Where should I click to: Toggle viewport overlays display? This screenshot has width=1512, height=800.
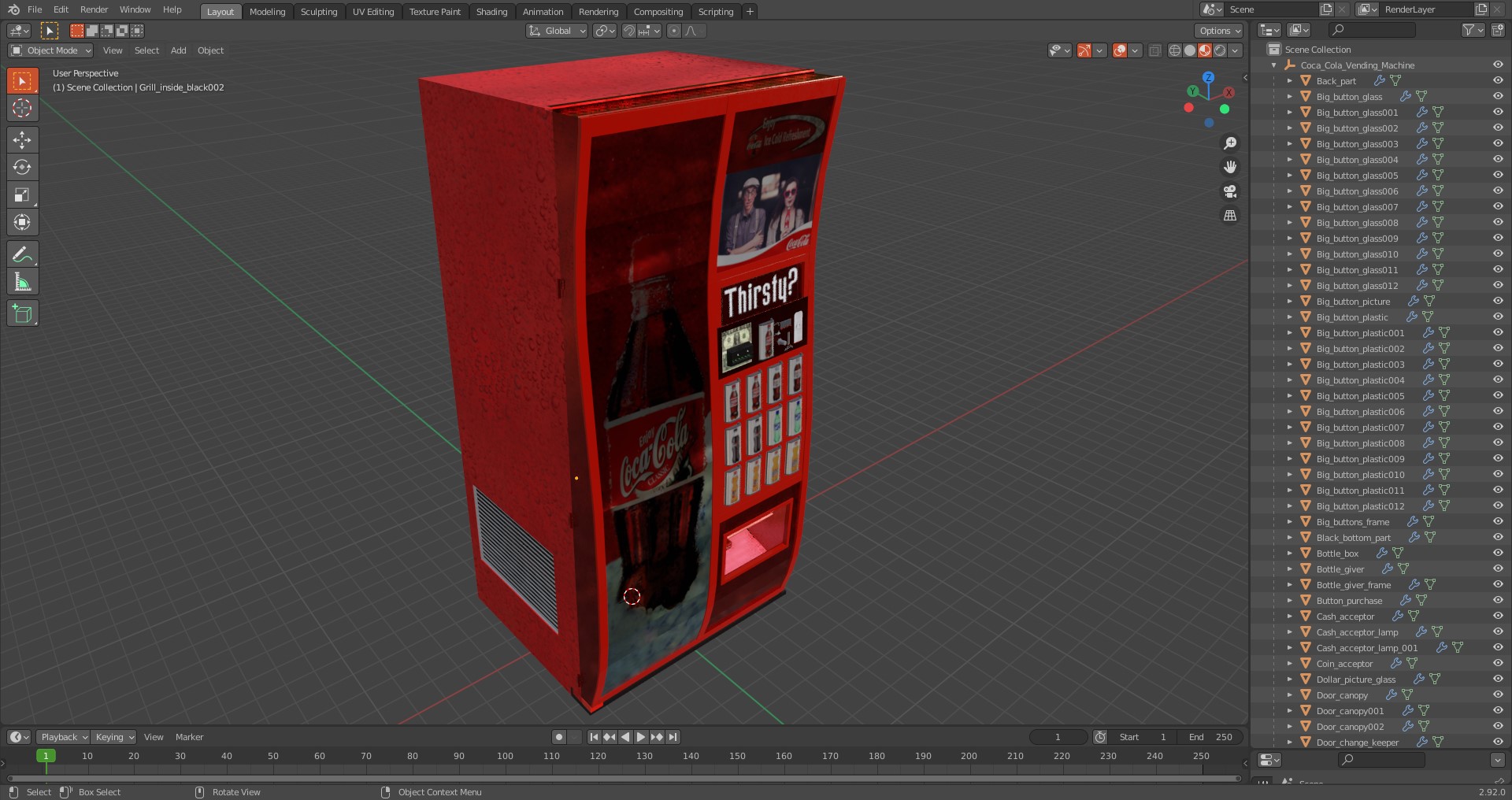point(1120,50)
